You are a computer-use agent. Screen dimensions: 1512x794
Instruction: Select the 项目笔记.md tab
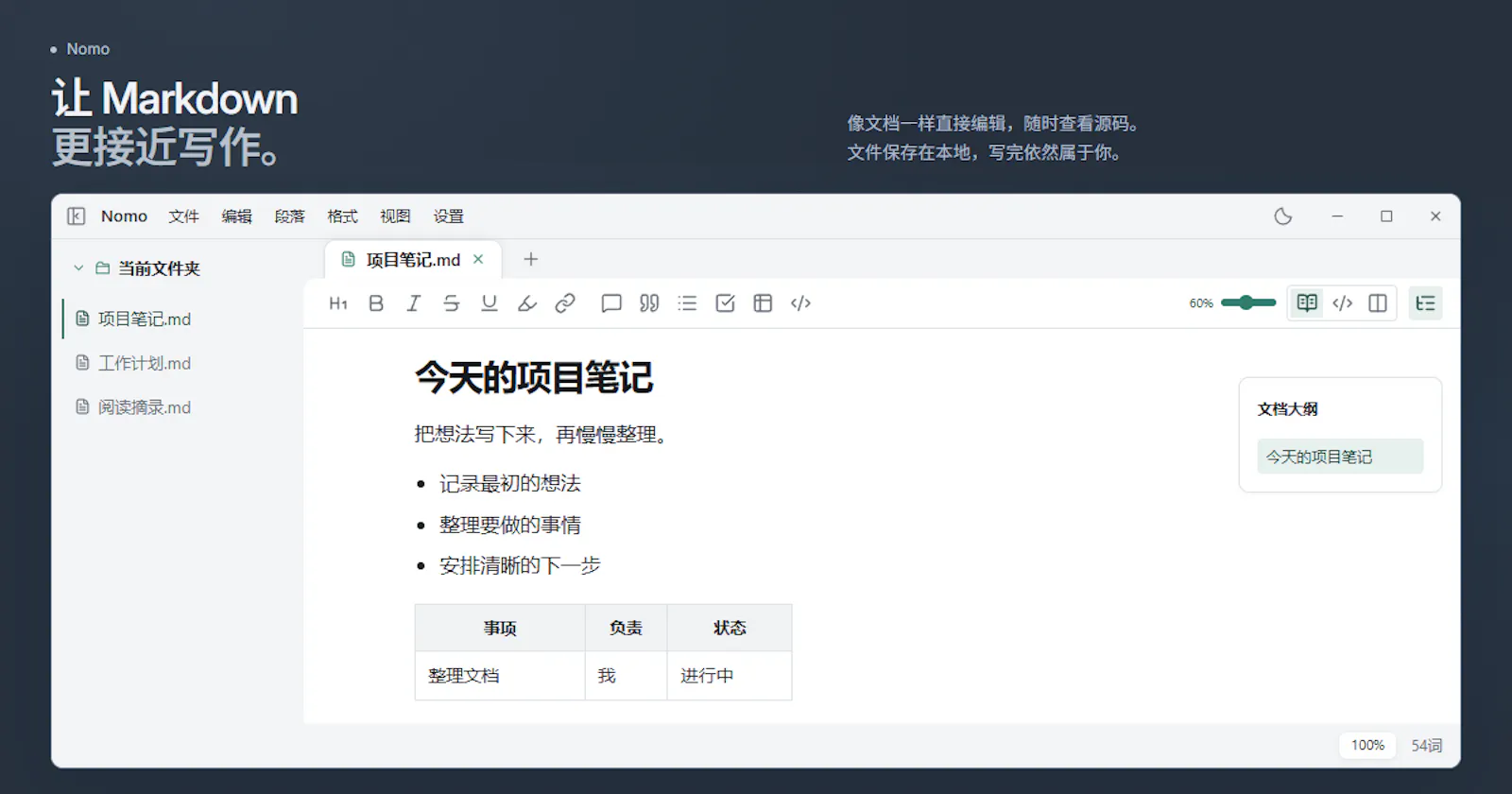tap(413, 260)
